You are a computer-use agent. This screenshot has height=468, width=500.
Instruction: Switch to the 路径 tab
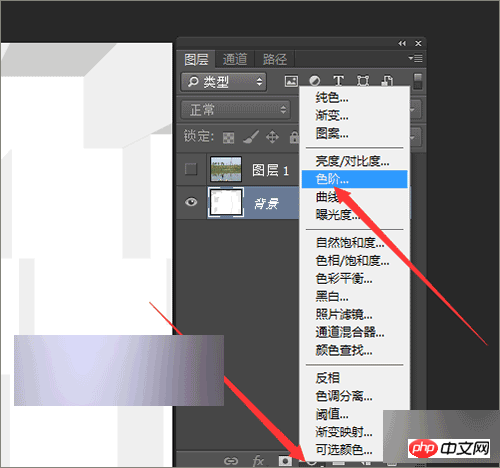pyautogui.click(x=274, y=59)
